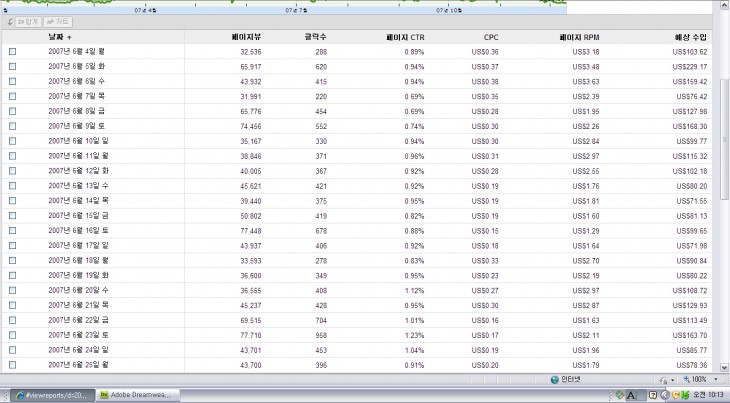Screen dimensions: 730x403
Task: Check the box for 2007년 6월 4일 row
Action: coord(13,51)
